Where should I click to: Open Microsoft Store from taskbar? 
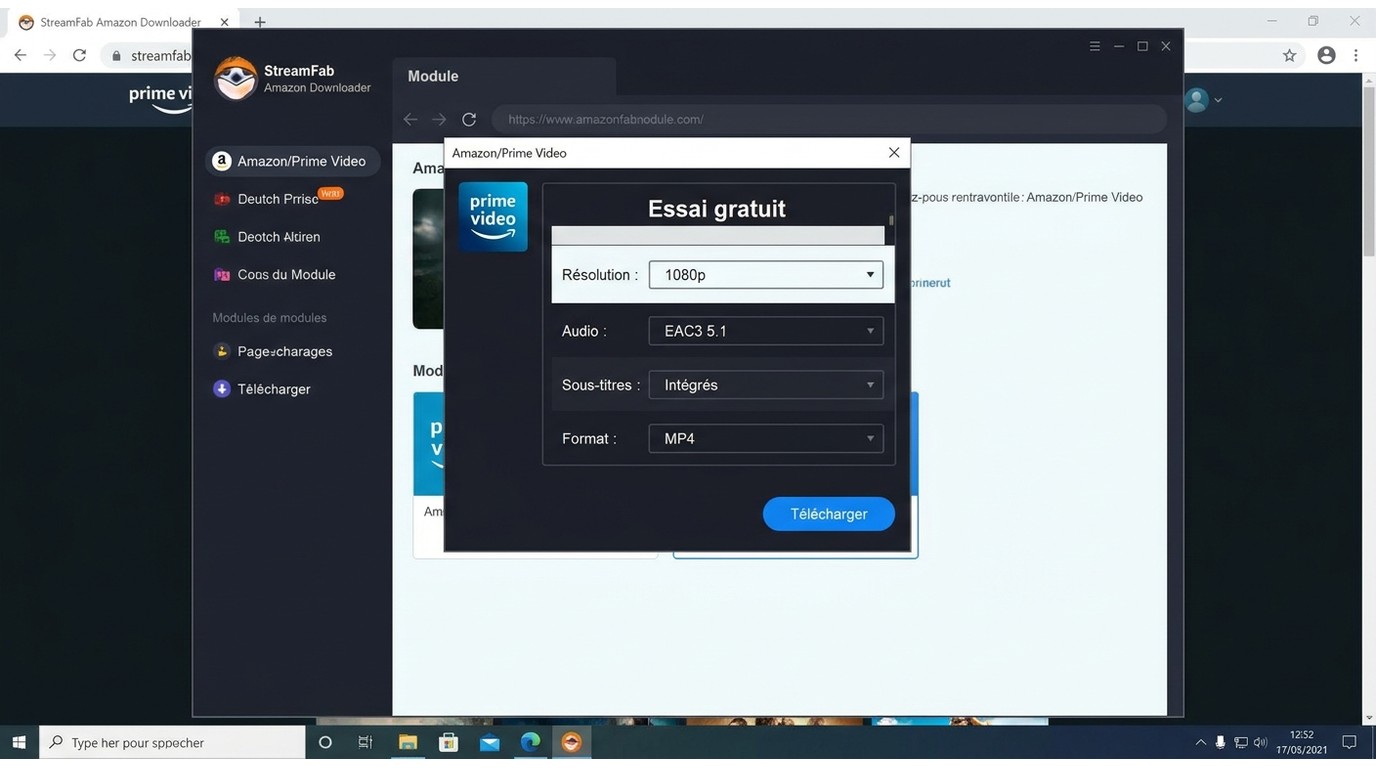pos(448,742)
